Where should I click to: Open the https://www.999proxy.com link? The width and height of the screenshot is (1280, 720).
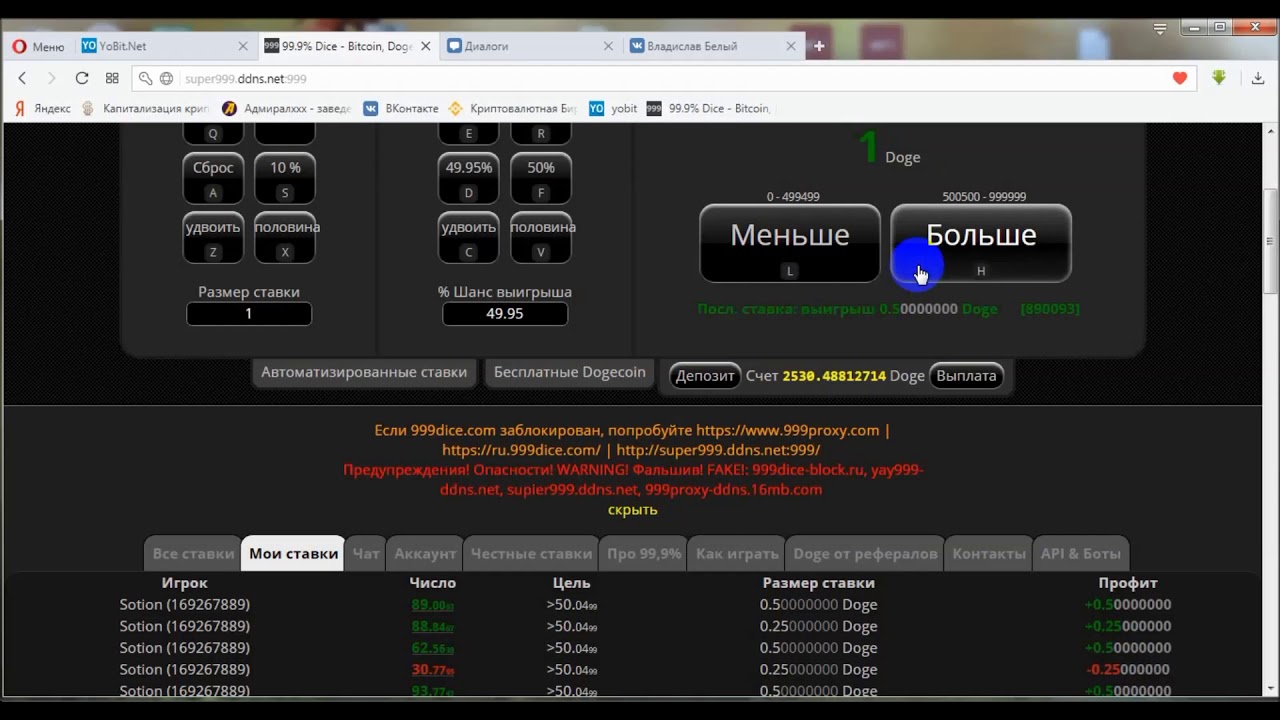[x=788, y=430]
